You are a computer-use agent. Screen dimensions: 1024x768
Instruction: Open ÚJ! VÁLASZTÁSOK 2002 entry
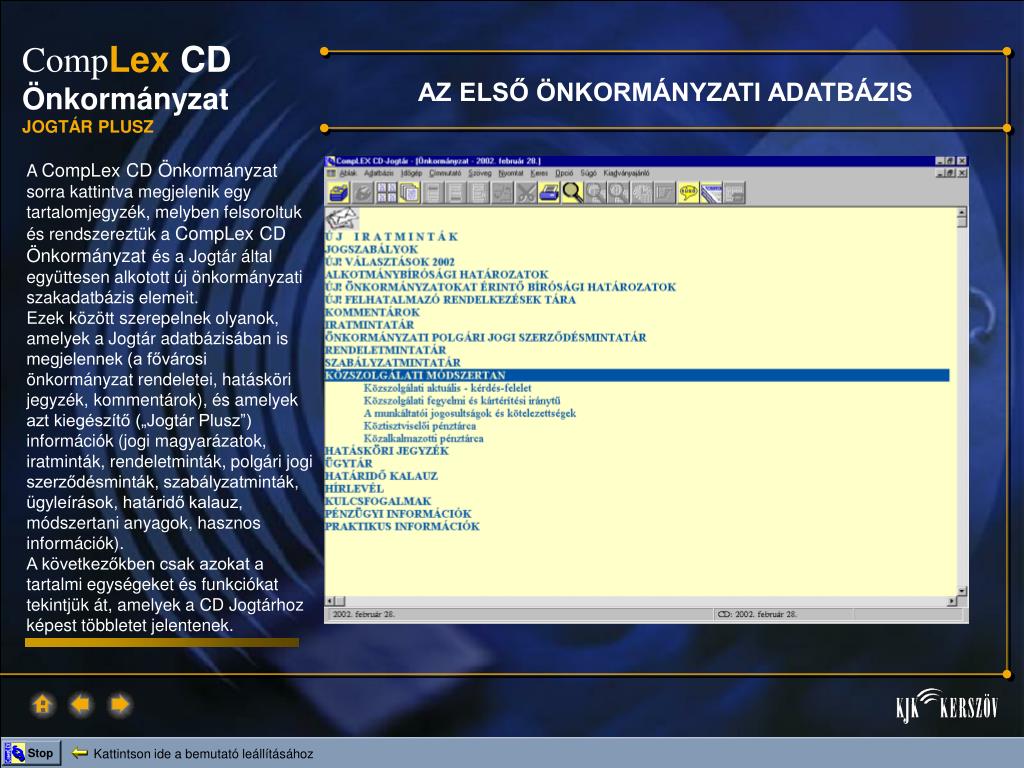pos(390,262)
